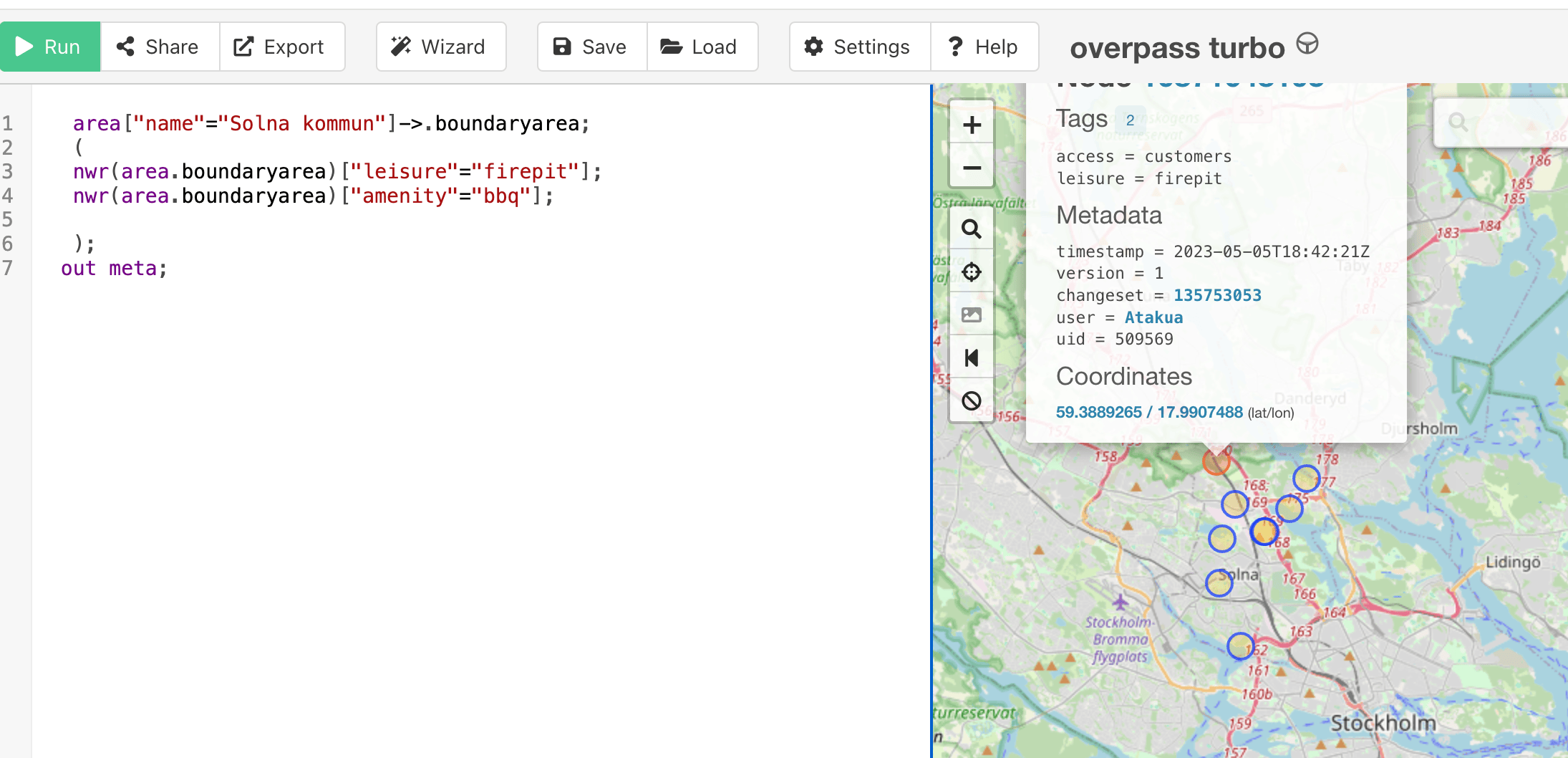Zoom in on the map
The width and height of the screenshot is (1568, 758).
point(972,125)
